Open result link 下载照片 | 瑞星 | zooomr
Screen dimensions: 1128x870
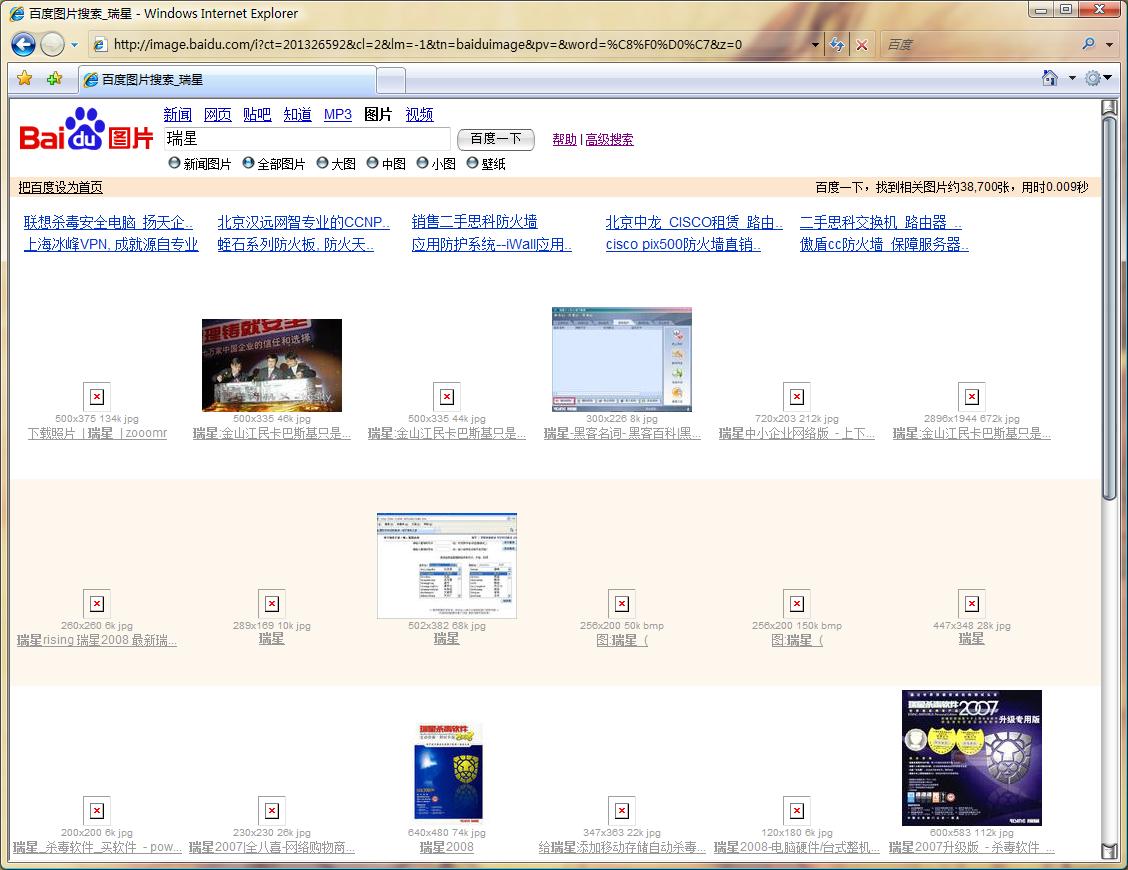[x=97, y=433]
